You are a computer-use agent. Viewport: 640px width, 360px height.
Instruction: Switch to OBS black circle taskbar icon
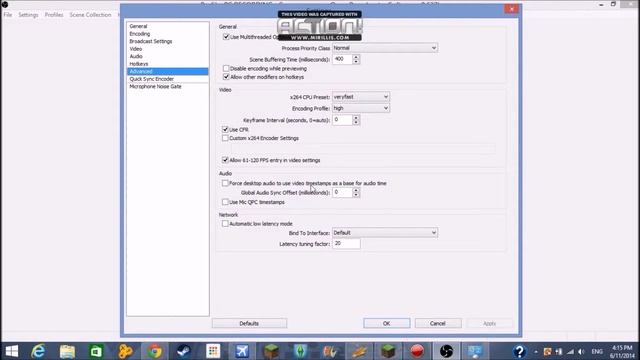(x=446, y=351)
